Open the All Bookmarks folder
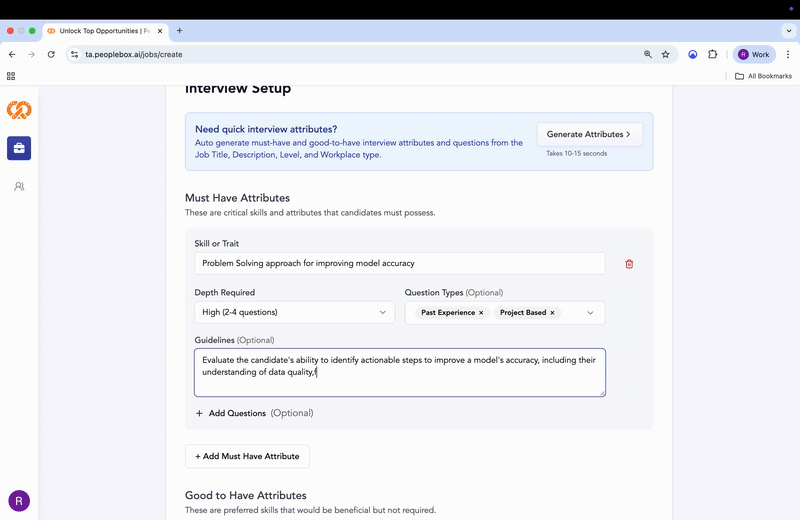 [763, 76]
